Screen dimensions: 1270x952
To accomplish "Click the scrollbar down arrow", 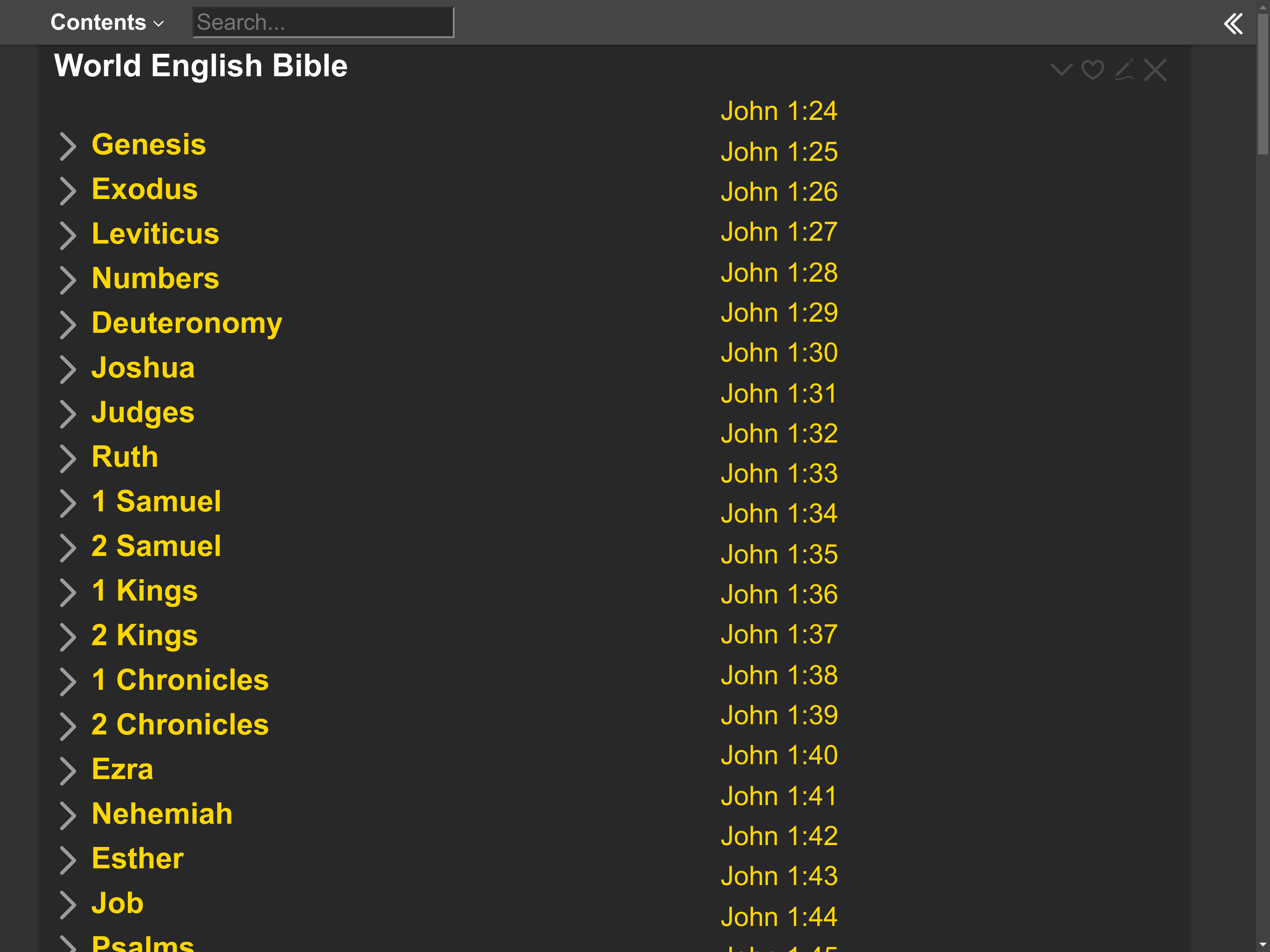I will (1263, 945).
